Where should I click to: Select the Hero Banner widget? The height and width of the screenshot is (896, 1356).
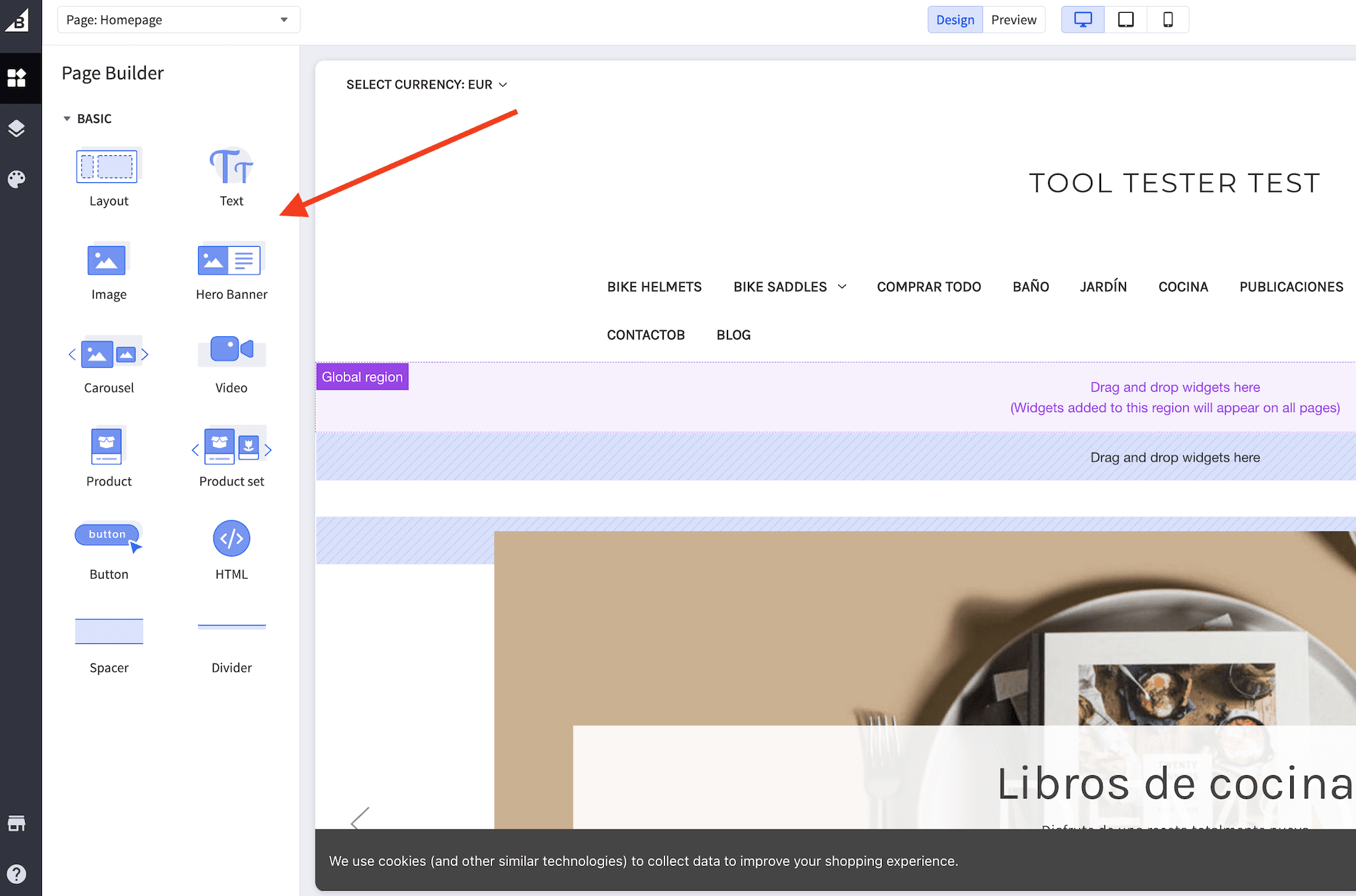point(231,271)
